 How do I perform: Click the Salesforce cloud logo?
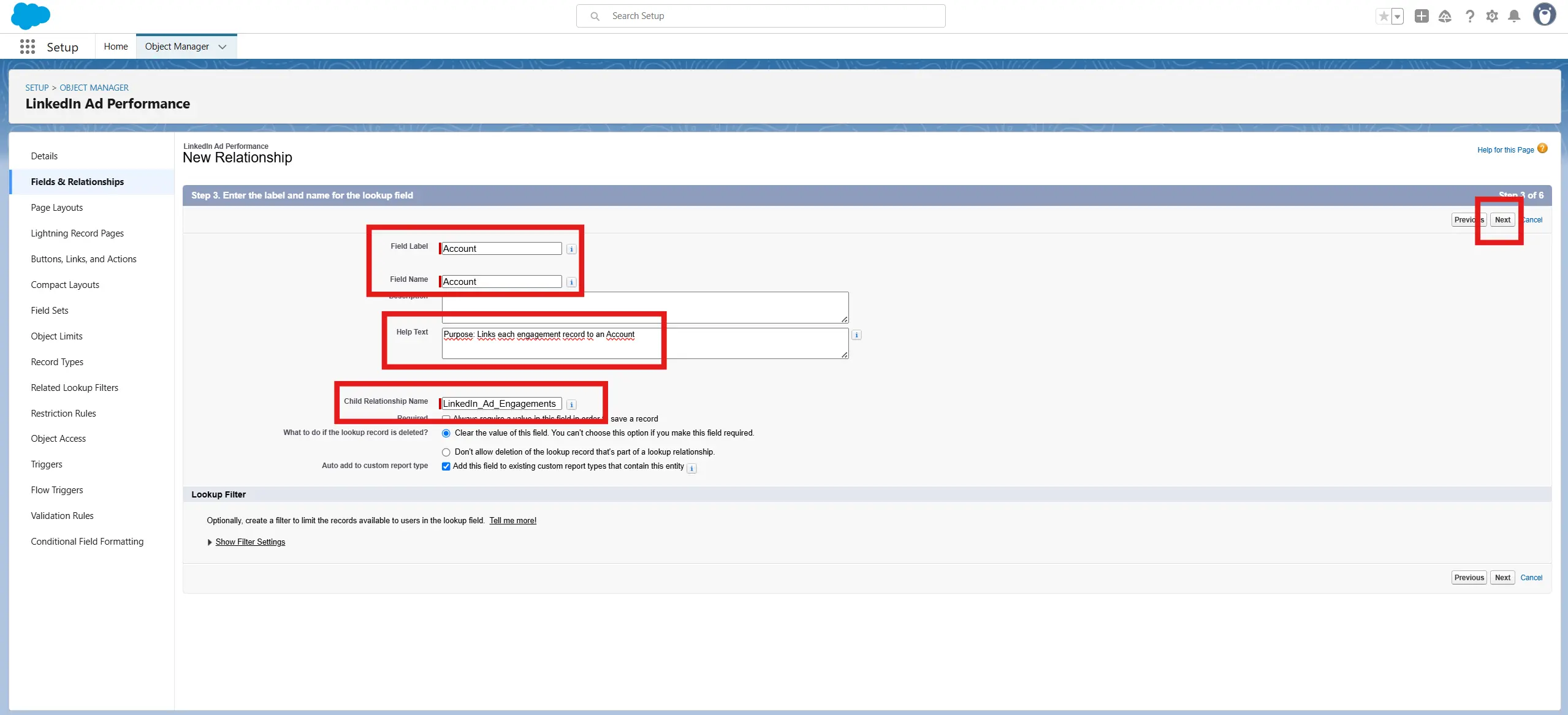[x=30, y=16]
